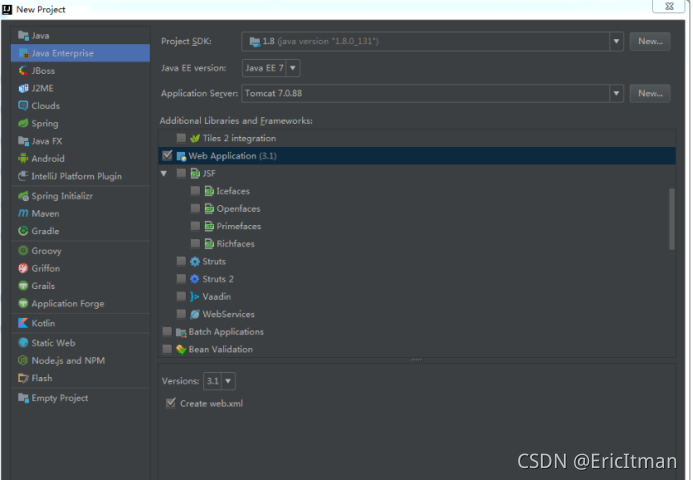693x480 pixels.
Task: Click the Static Web globe icon
Action: (23, 343)
